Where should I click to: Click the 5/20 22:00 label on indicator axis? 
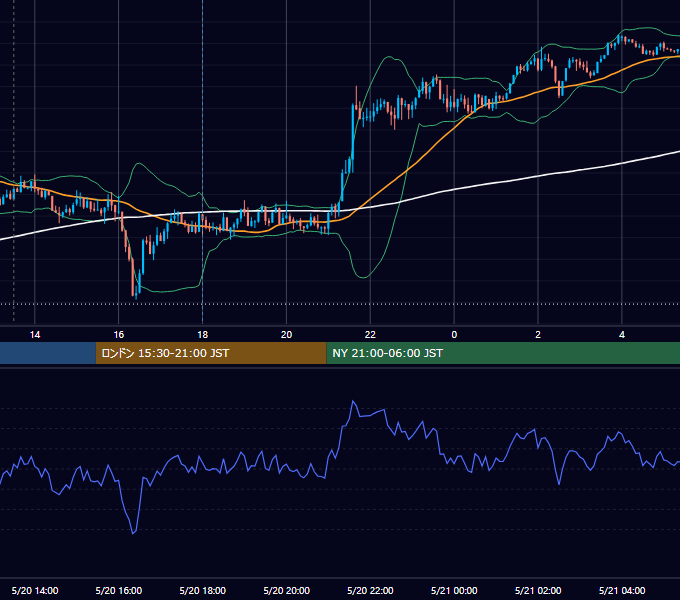coord(370,590)
